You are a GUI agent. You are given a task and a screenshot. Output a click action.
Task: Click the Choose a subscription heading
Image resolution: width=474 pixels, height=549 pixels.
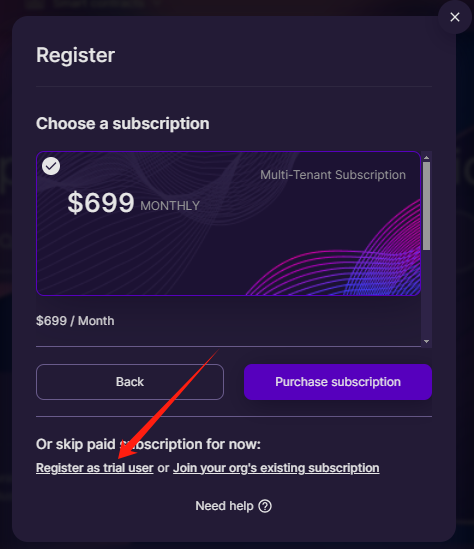click(123, 124)
